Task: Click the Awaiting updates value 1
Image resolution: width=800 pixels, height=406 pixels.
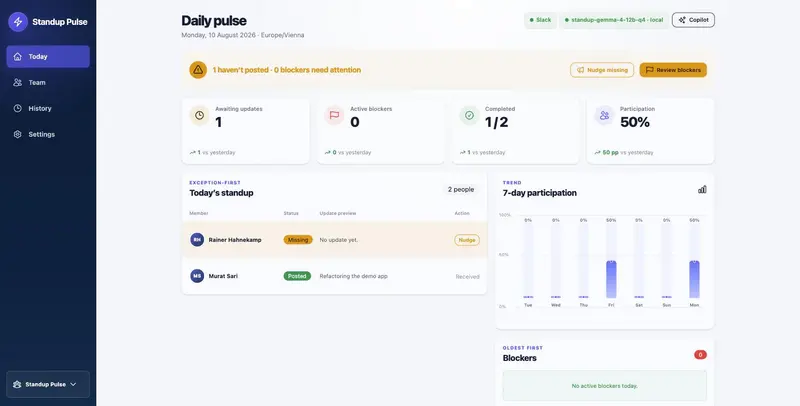Action: tap(218, 122)
